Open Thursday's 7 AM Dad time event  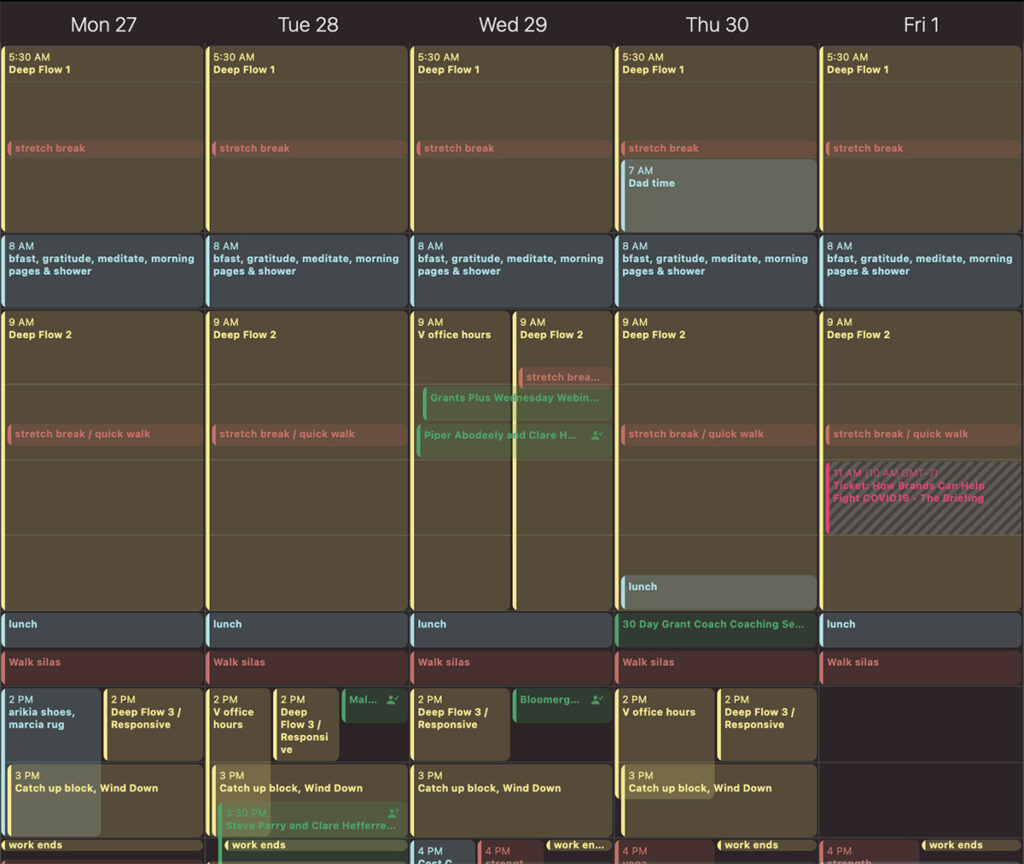pos(718,195)
